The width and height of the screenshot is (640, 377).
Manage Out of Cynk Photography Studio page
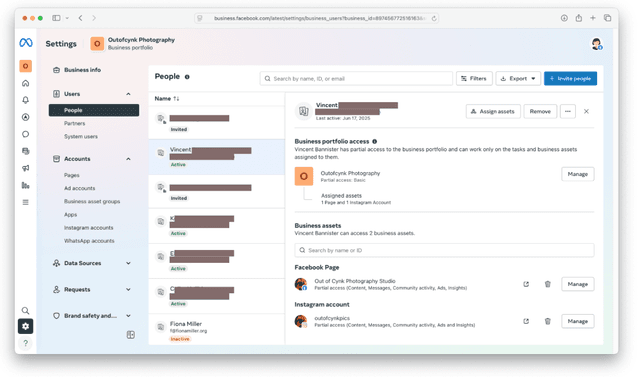[578, 284]
